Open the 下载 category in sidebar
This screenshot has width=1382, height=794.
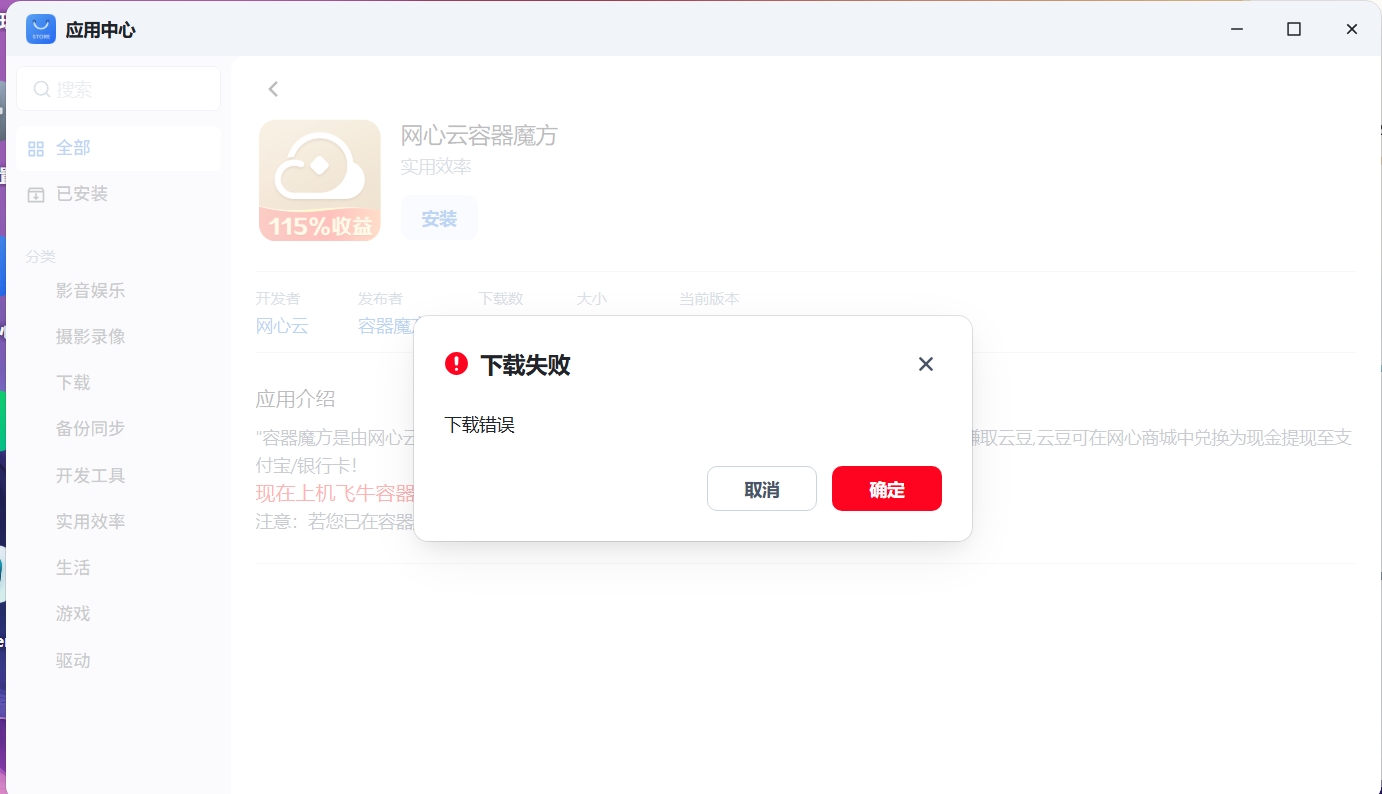point(73,383)
